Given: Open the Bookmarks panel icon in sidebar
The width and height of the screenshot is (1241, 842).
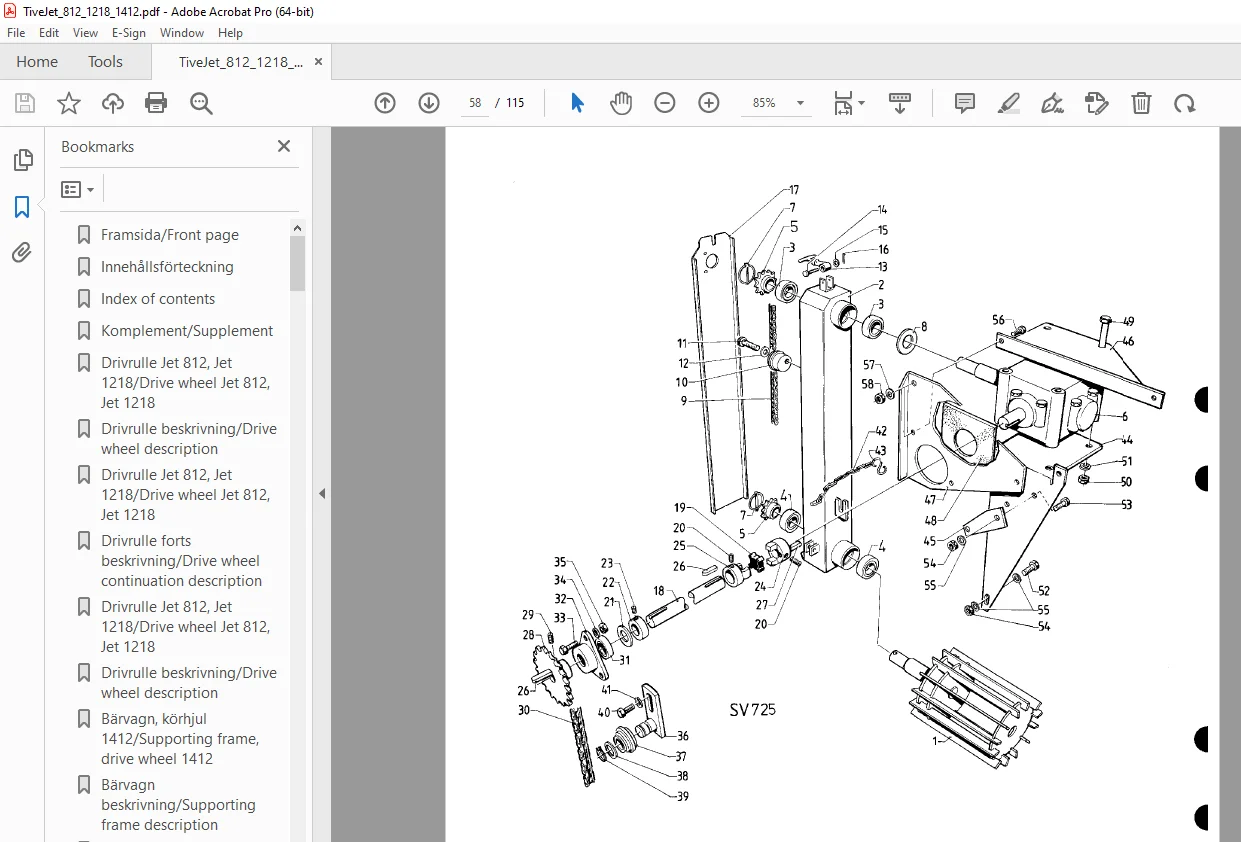Looking at the screenshot, I should pos(22,207).
